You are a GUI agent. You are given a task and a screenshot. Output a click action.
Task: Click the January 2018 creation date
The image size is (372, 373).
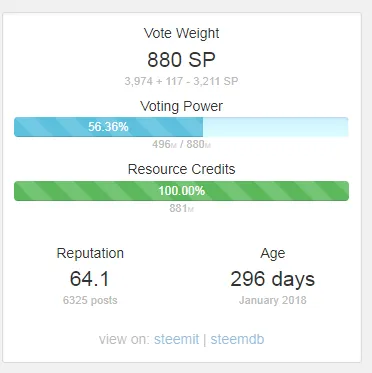[x=273, y=300]
